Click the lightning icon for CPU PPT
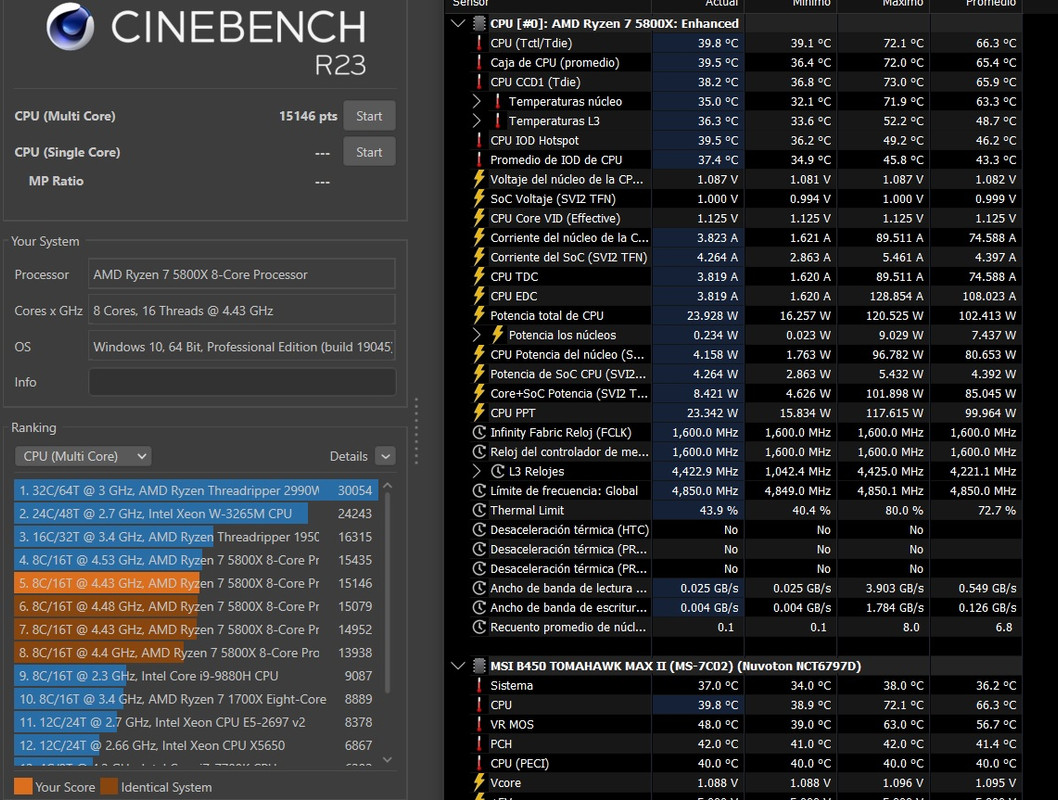Viewport: 1058px width, 800px height. click(479, 413)
